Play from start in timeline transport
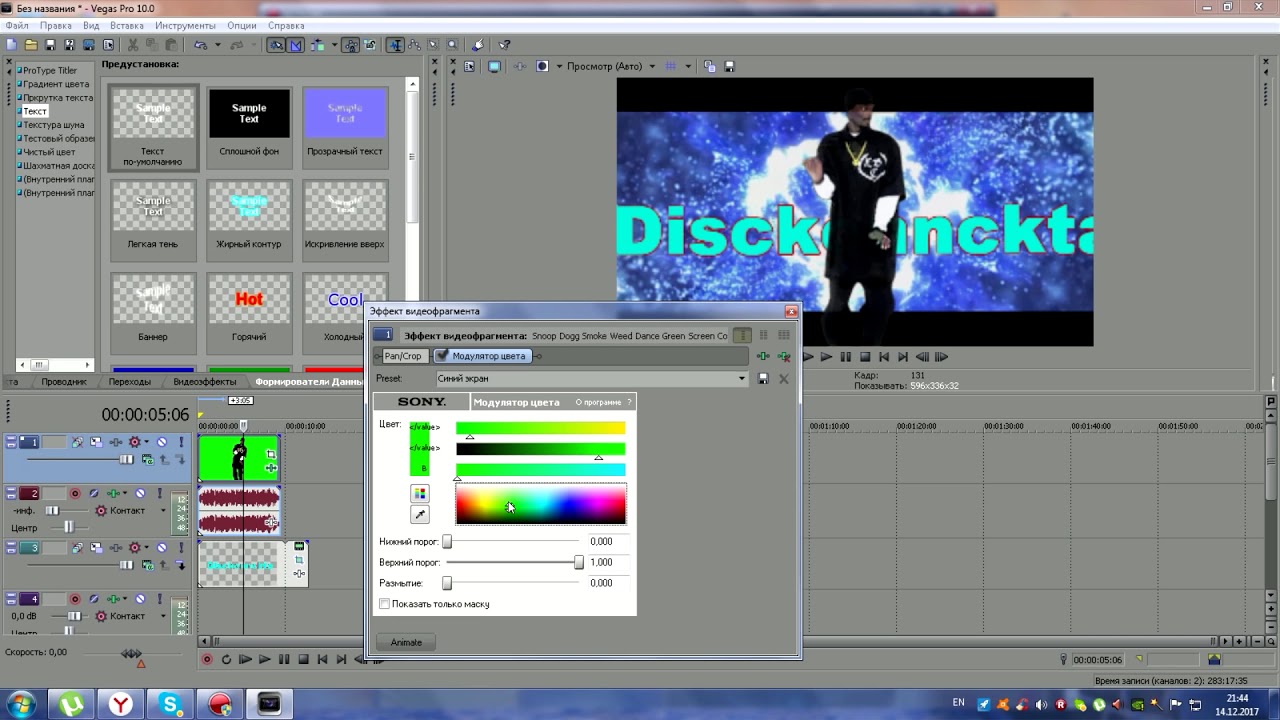This screenshot has height=720, width=1280. [245, 659]
